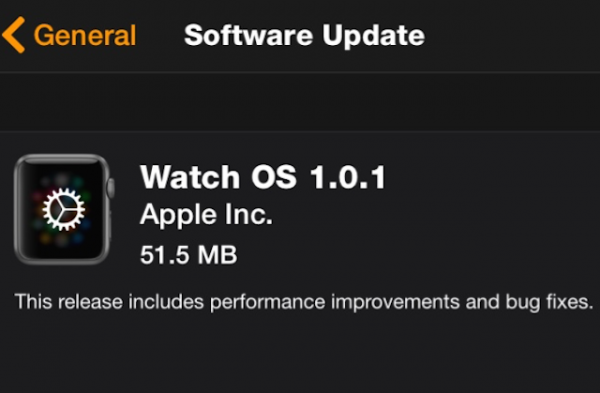The image size is (600, 393).
Task: Click the Software Update title
Action: pyautogui.click(x=304, y=35)
